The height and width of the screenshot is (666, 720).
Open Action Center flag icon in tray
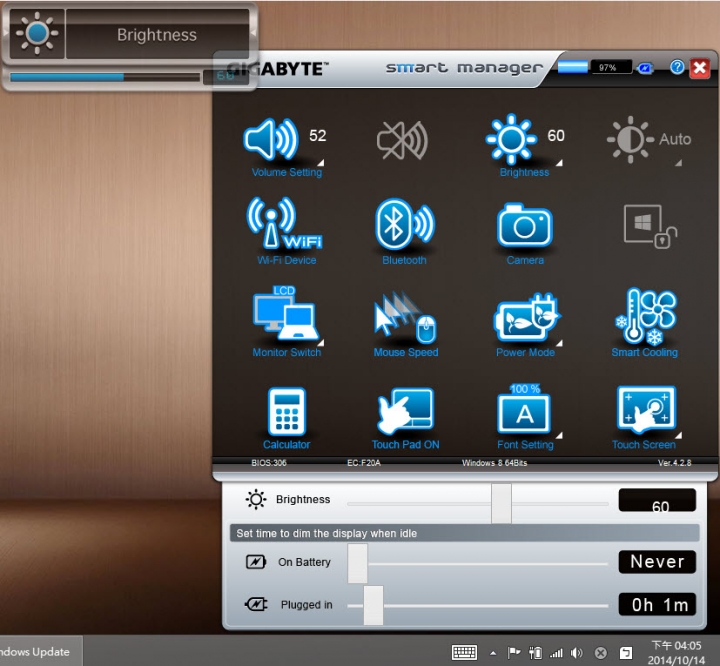[514, 652]
